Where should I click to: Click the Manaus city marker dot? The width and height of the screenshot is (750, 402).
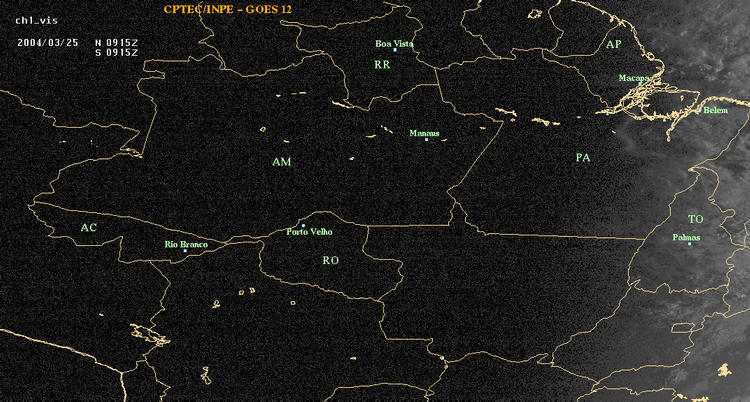tap(426, 140)
